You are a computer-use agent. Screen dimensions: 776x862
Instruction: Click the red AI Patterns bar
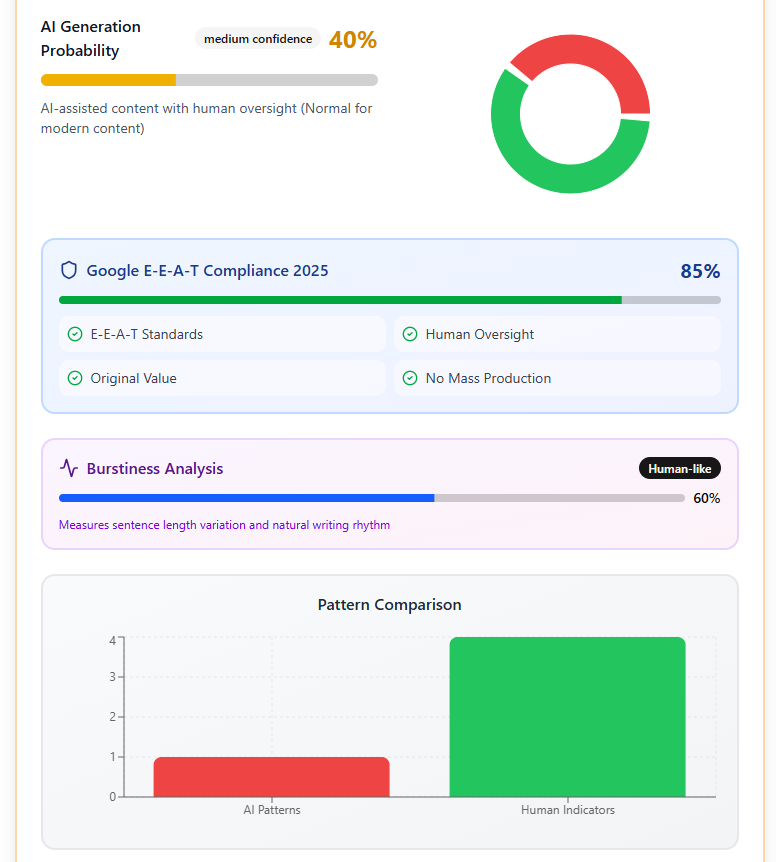[271, 777]
